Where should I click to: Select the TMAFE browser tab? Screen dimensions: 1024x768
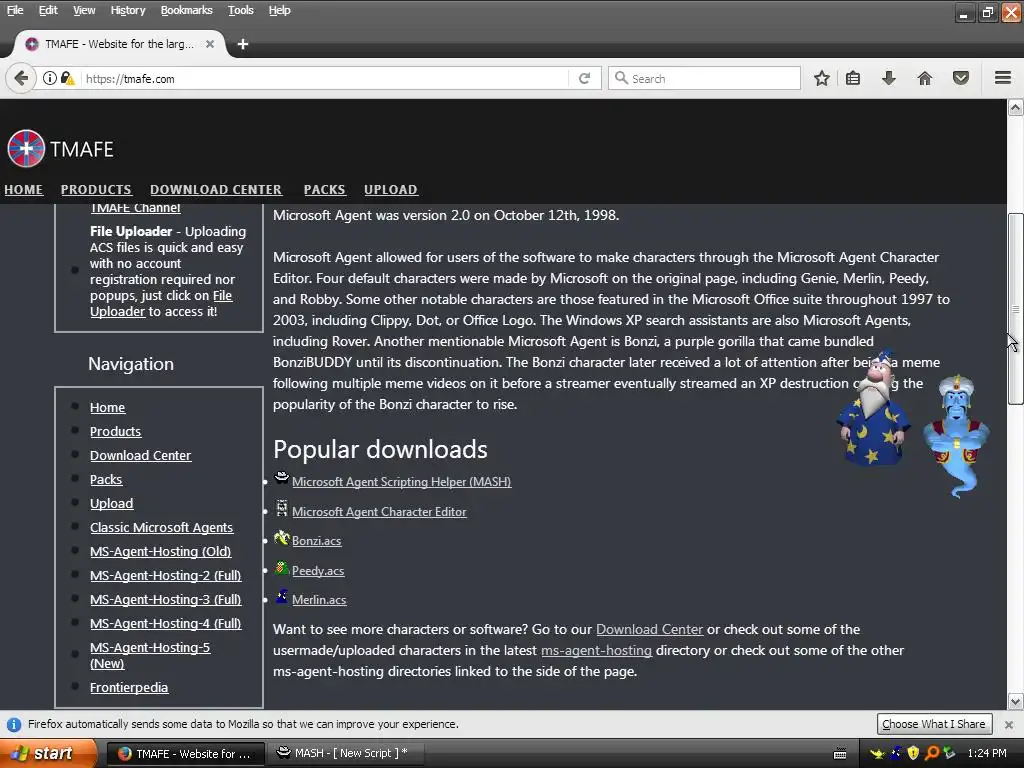(x=120, y=44)
